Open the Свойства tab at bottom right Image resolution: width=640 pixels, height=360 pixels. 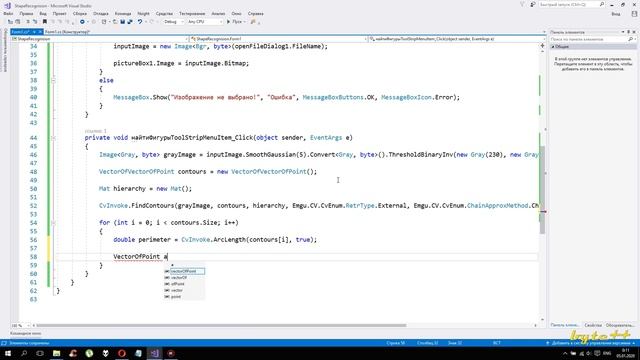(x=593, y=325)
